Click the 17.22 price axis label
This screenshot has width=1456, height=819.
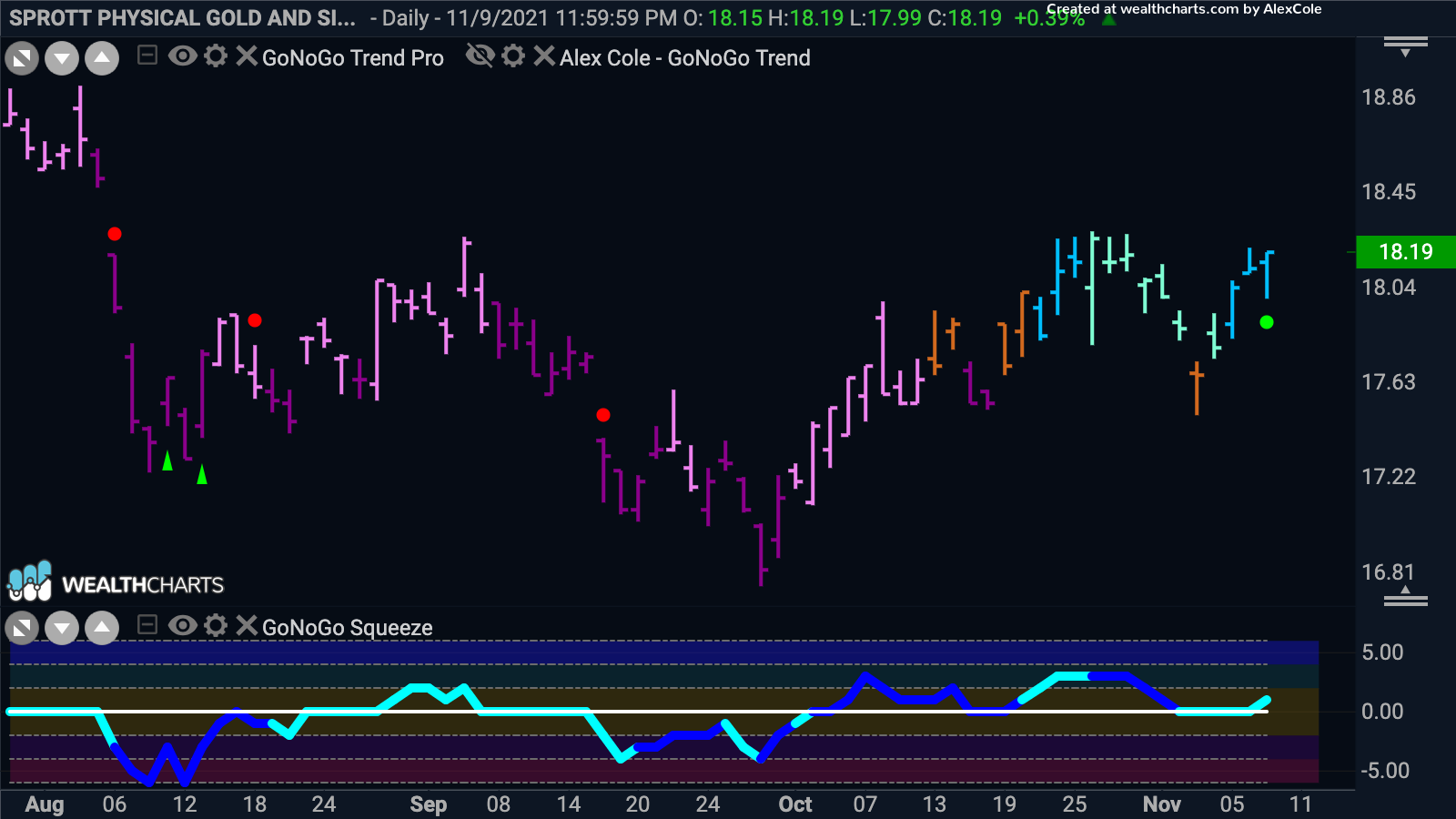coord(1389,477)
